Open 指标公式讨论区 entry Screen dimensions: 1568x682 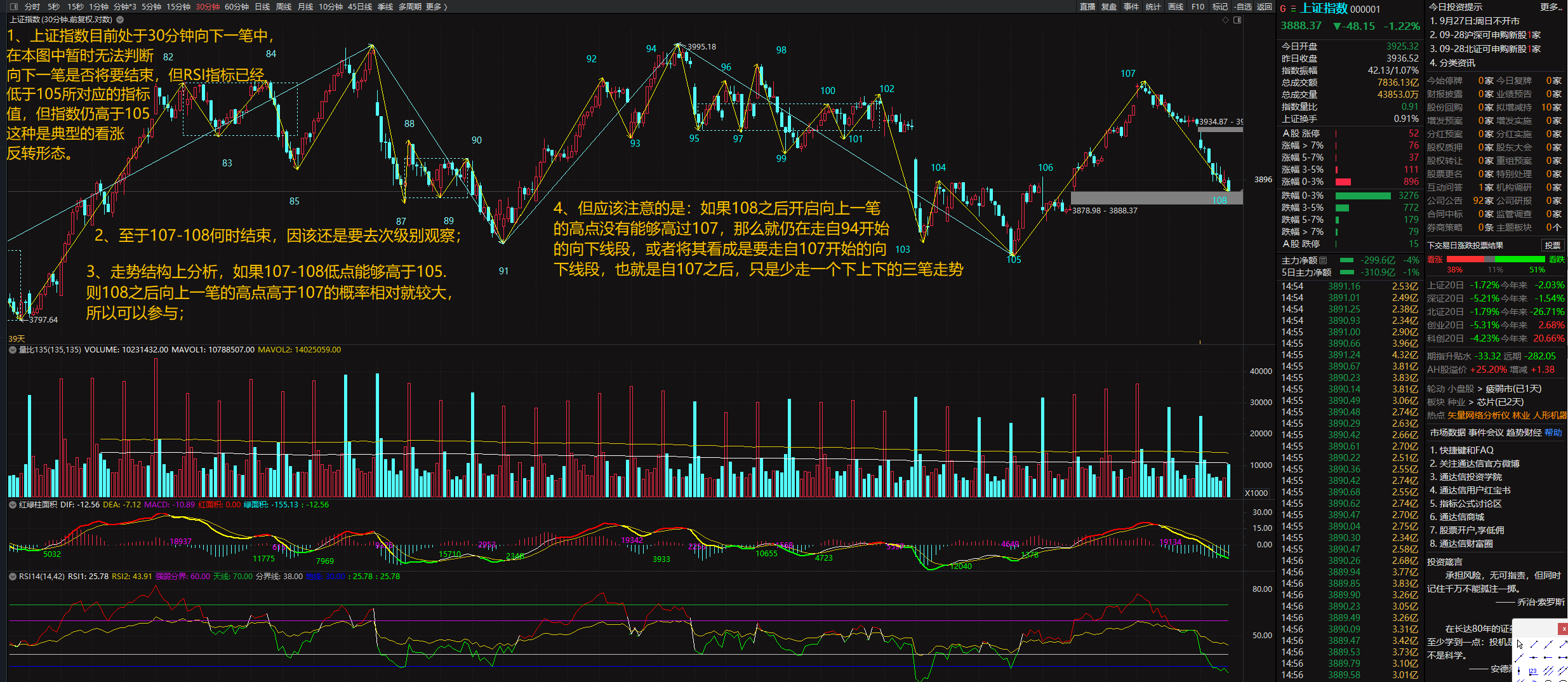click(x=1466, y=504)
